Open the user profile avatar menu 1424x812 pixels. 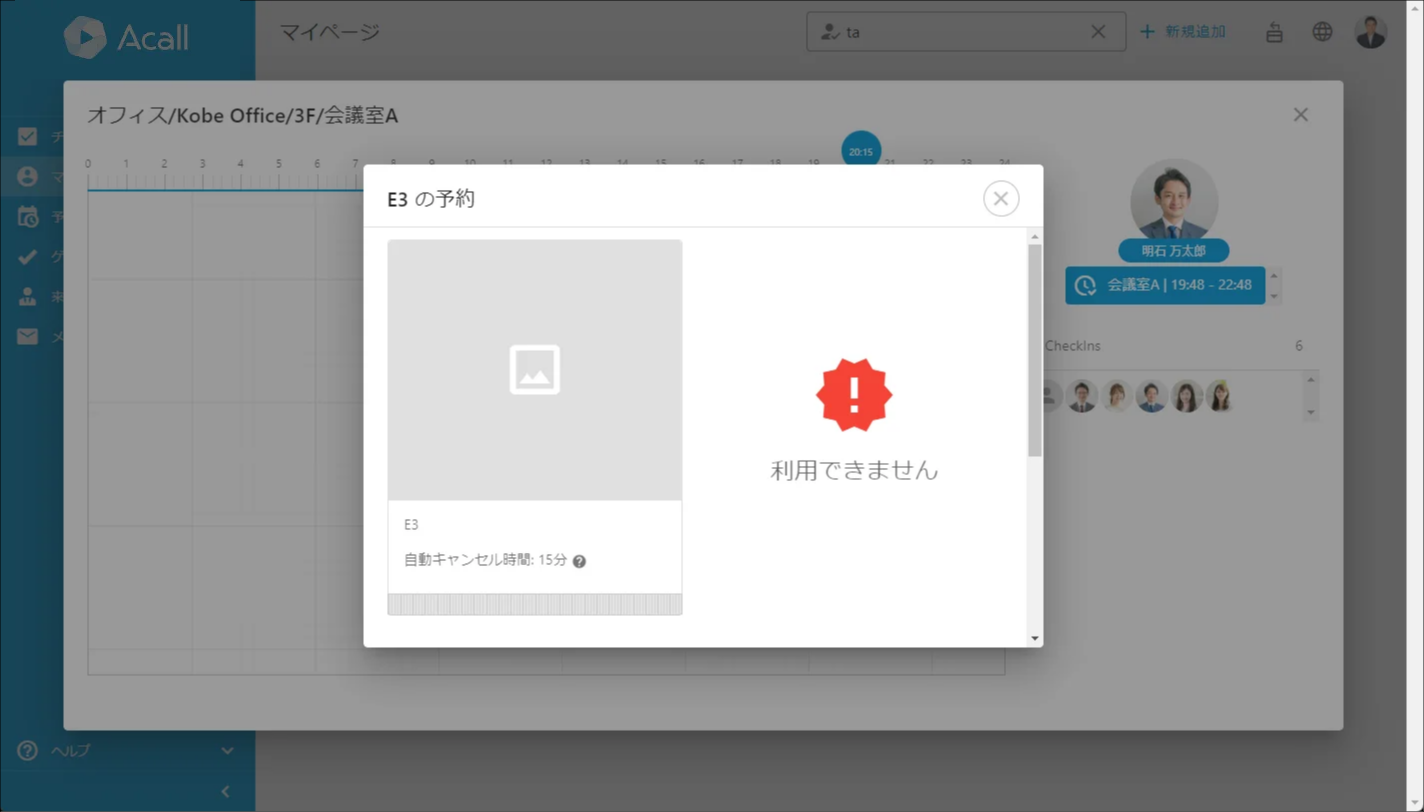click(x=1370, y=32)
